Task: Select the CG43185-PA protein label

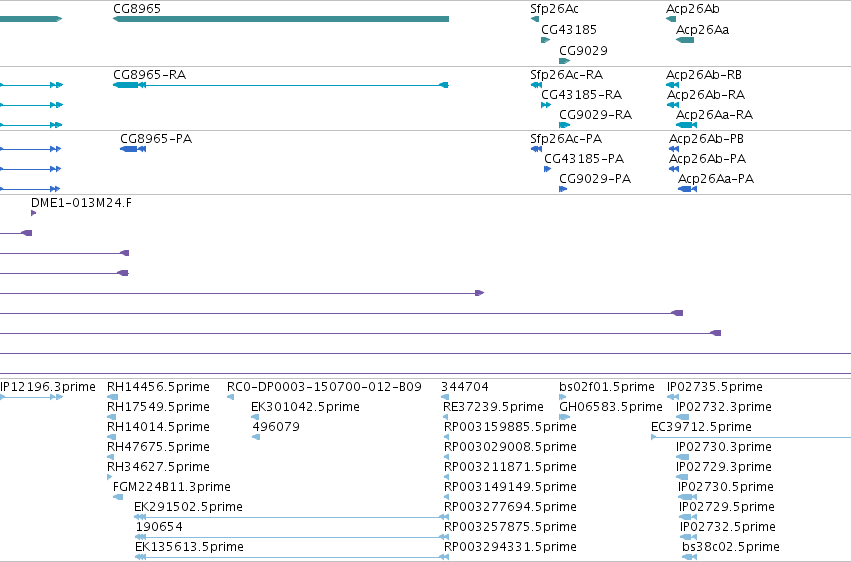Action: [584, 159]
